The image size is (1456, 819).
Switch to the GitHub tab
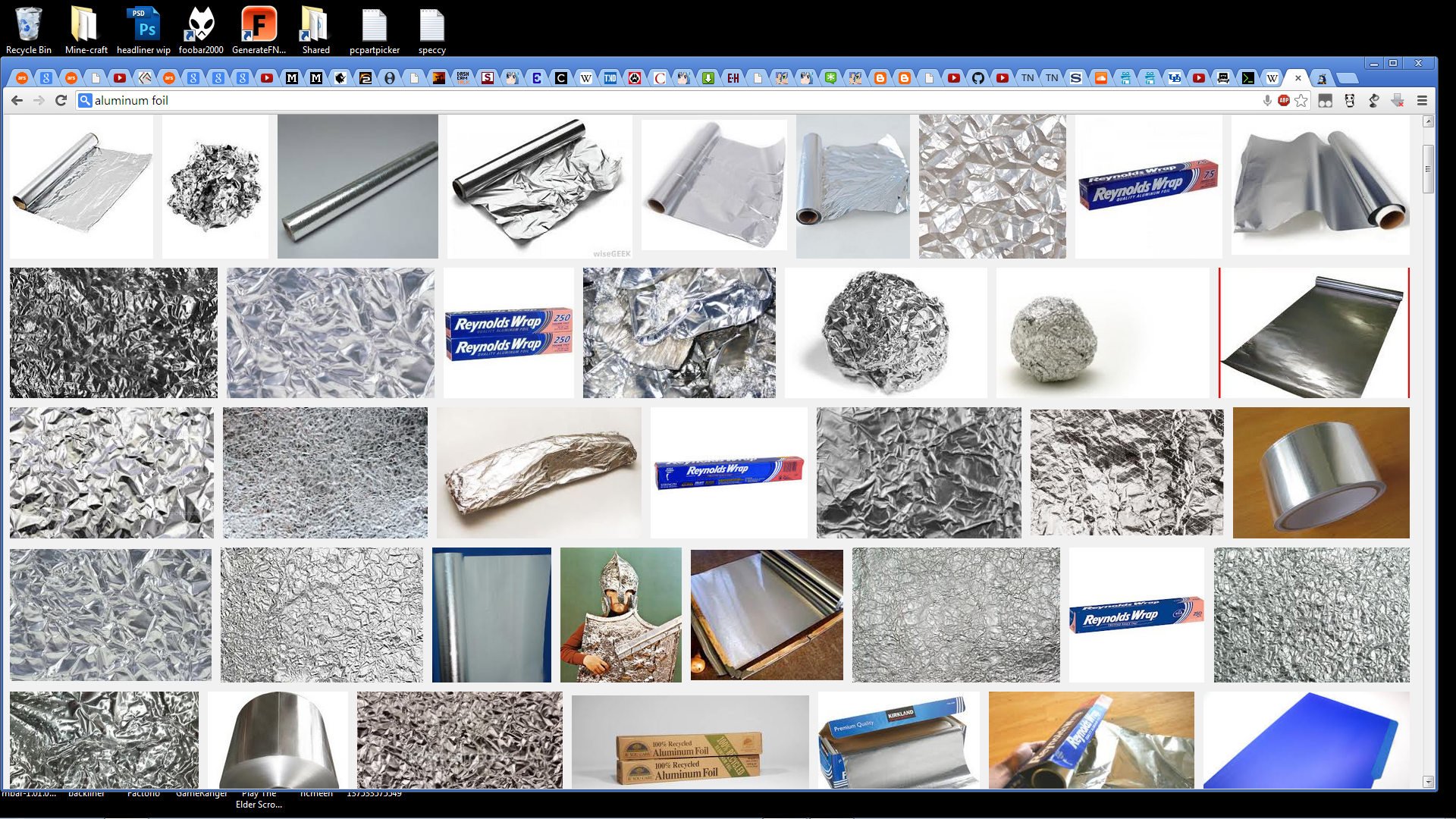[x=978, y=78]
